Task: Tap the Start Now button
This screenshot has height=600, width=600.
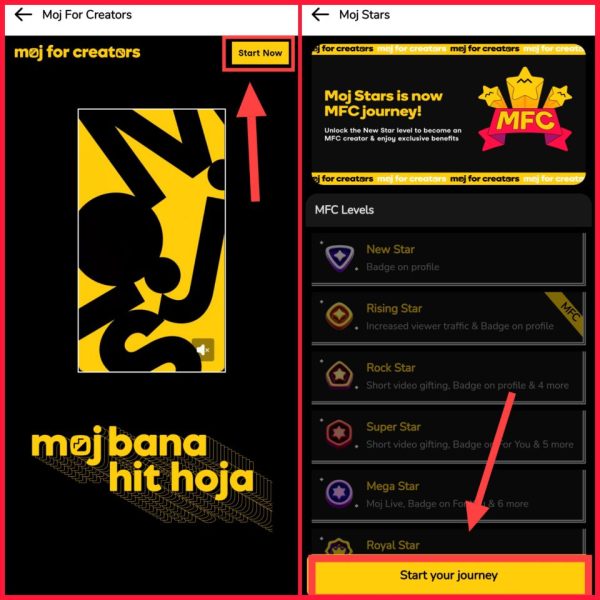Action: point(260,53)
